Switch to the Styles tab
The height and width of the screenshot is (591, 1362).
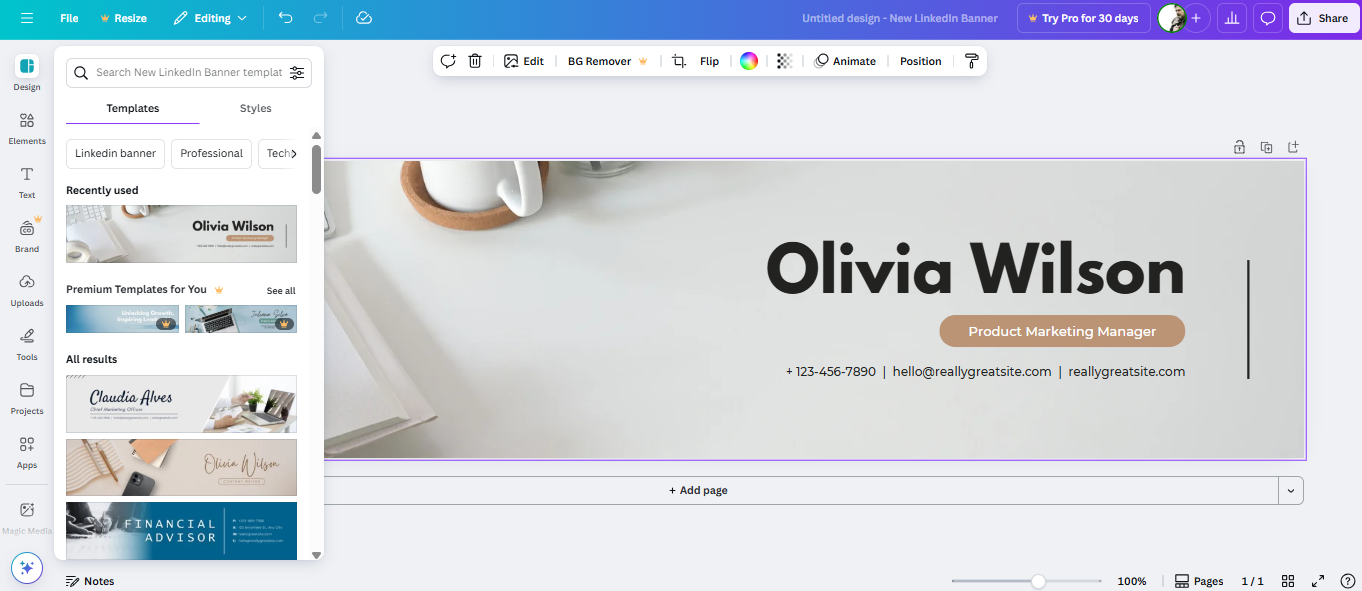click(x=255, y=108)
